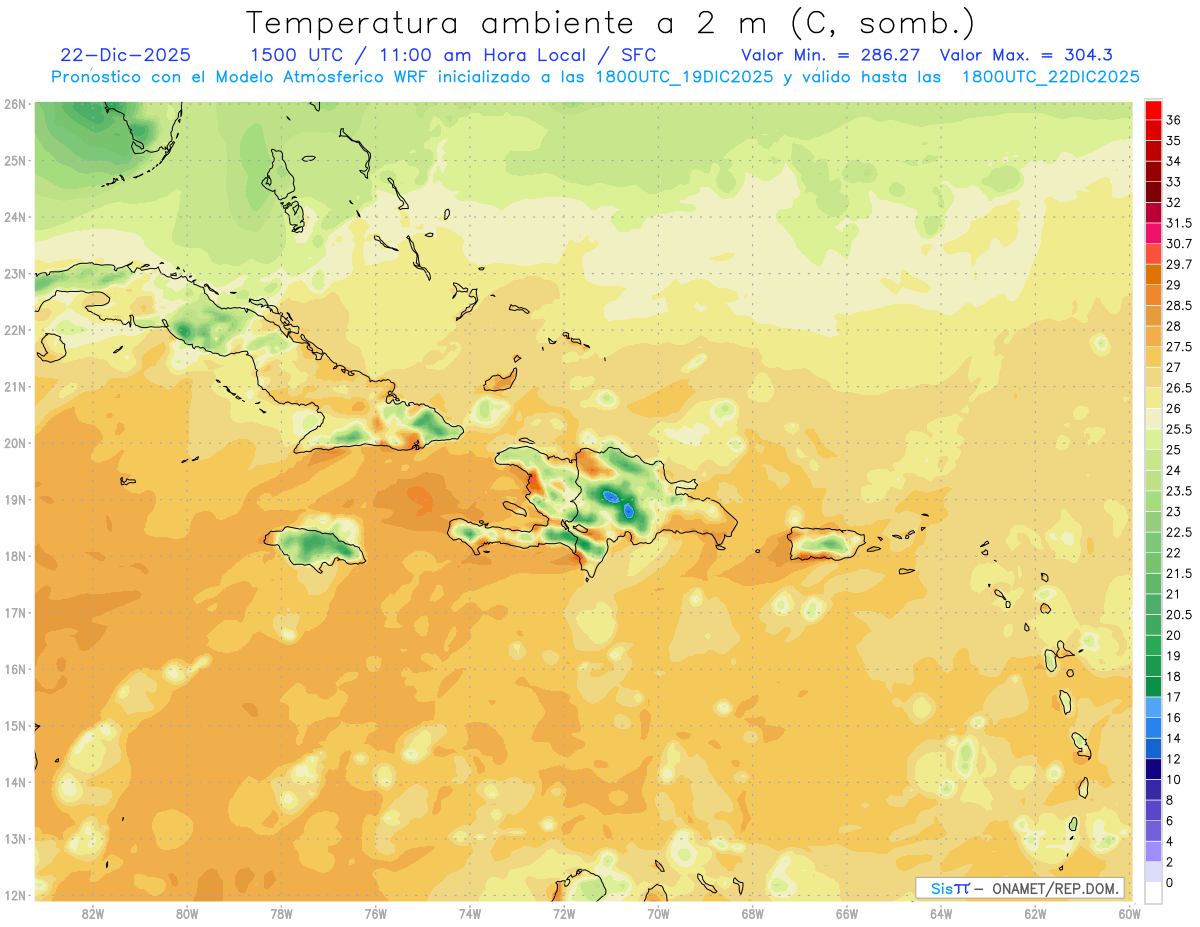Click the '30.7' color scale value
The height and width of the screenshot is (927, 1200).
pos(1179,244)
